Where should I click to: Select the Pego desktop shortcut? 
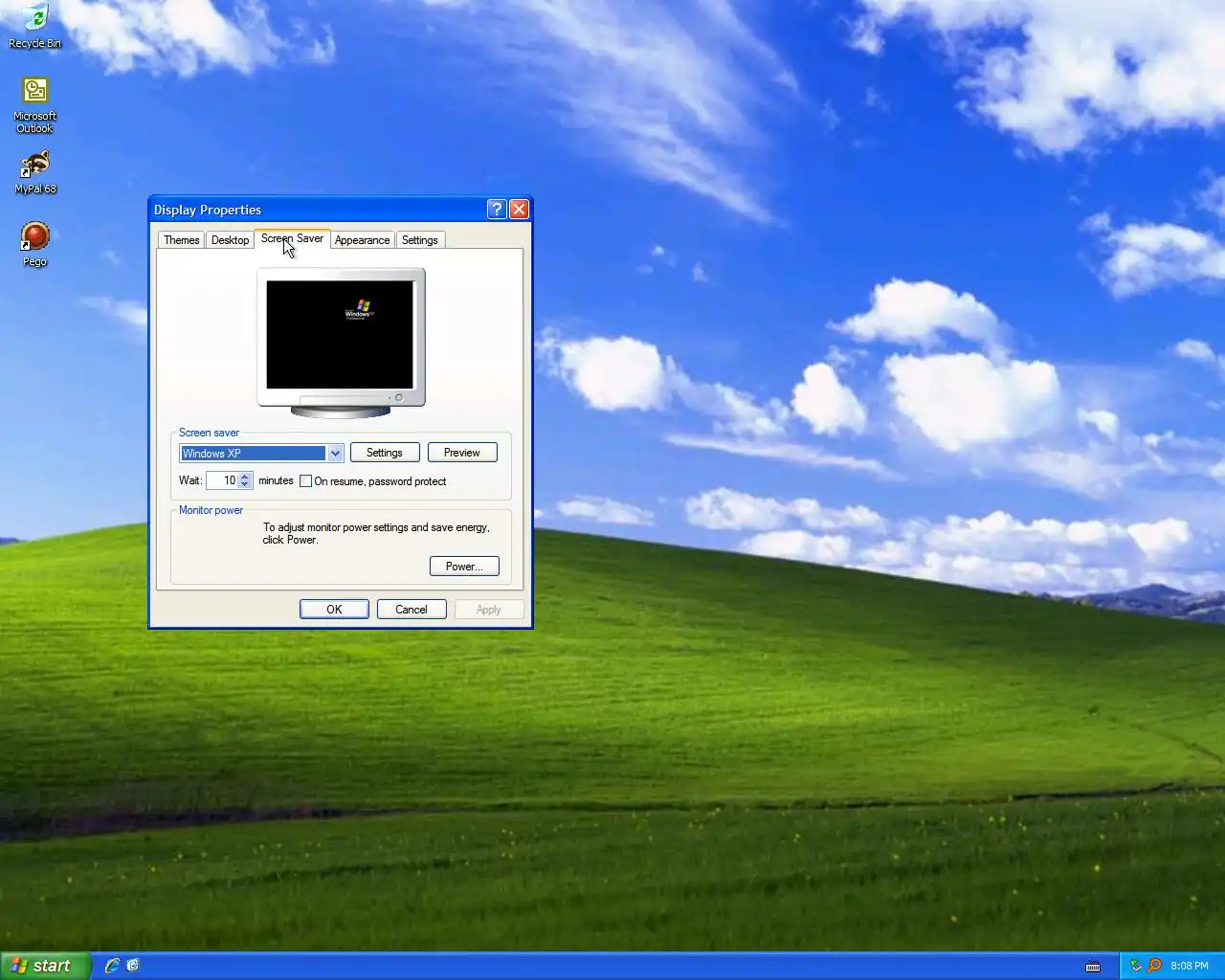(34, 244)
